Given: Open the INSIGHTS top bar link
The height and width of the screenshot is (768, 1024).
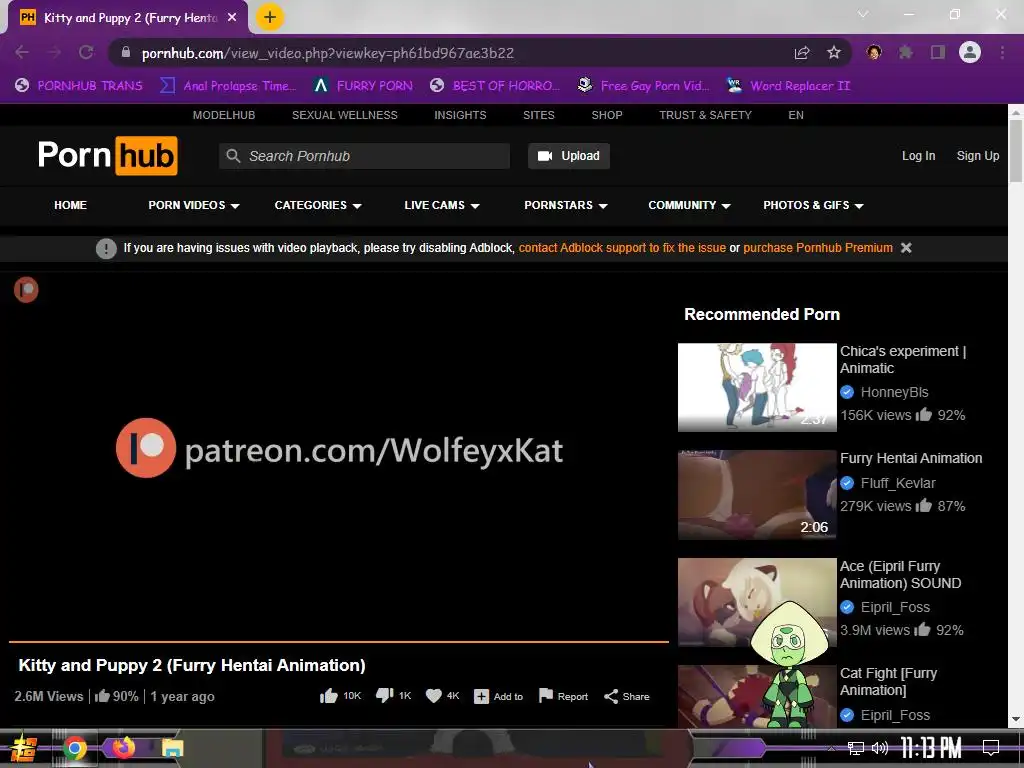Looking at the screenshot, I should pos(460,115).
